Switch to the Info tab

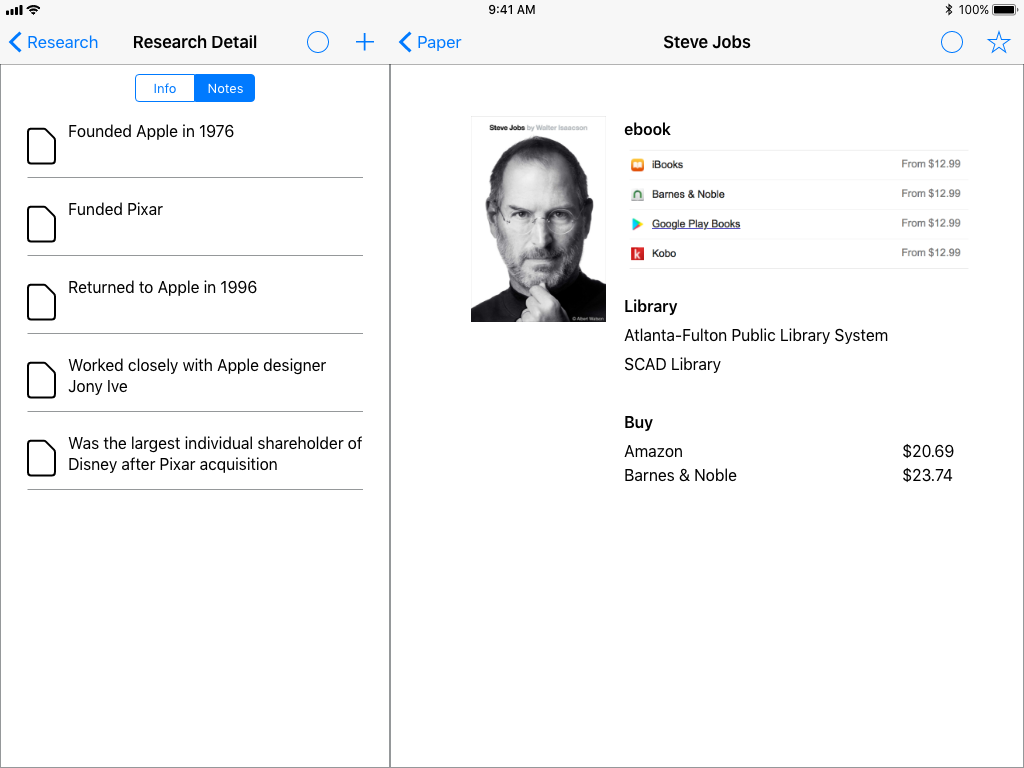[x=165, y=88]
